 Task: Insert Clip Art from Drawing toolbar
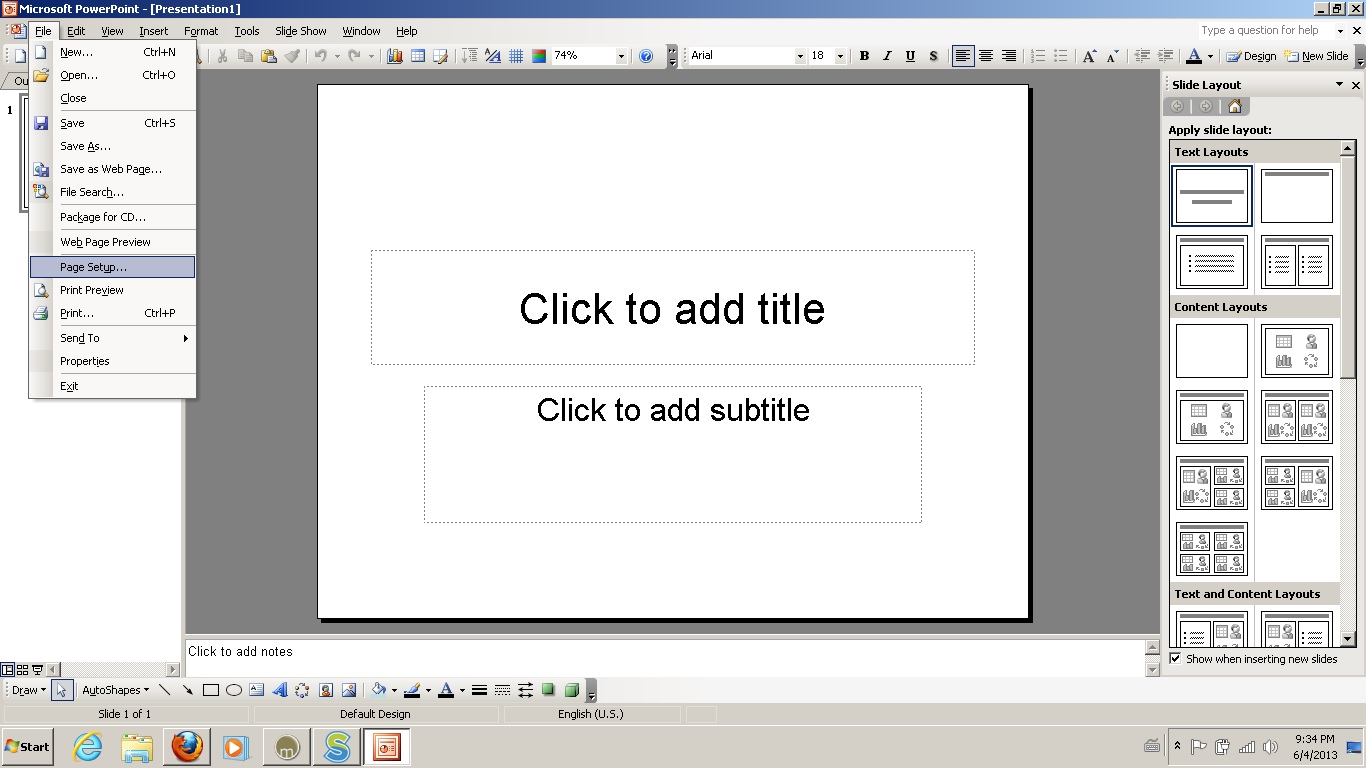point(325,690)
